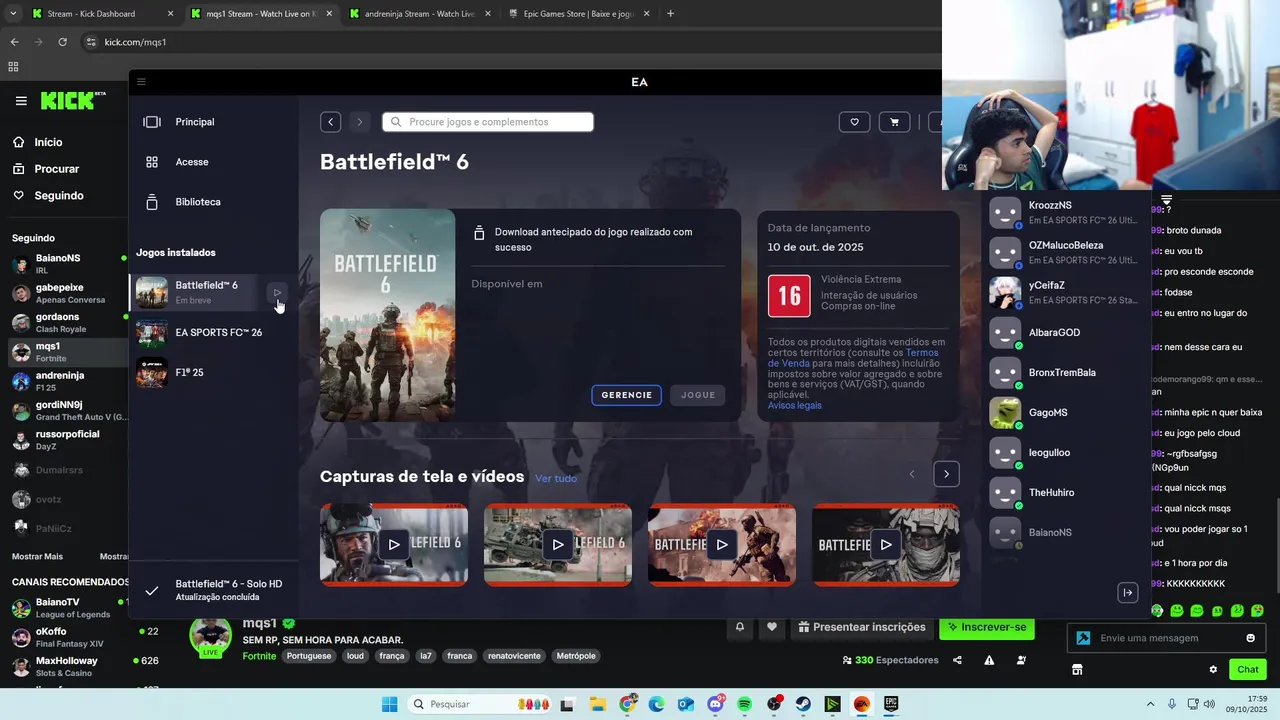Play first Battlefield 6 video thumbnail
1280x720 pixels.
pos(394,545)
